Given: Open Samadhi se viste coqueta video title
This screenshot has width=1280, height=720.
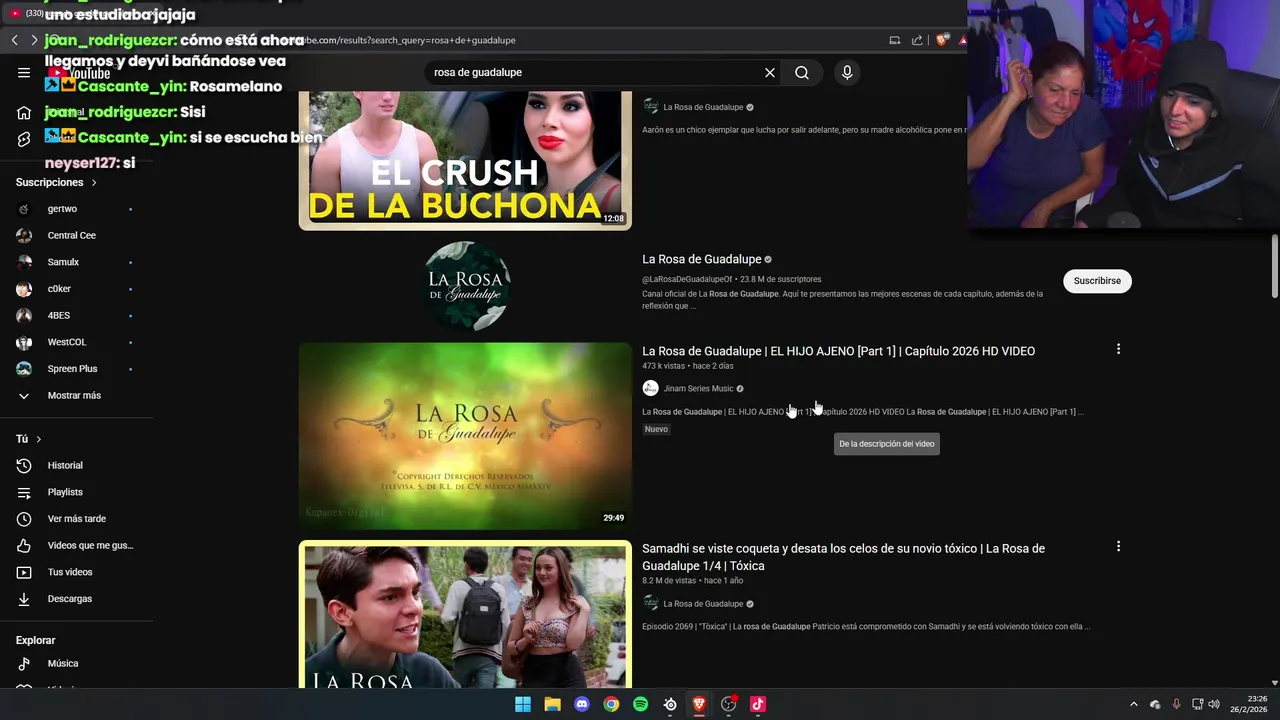Looking at the screenshot, I should tap(843, 557).
